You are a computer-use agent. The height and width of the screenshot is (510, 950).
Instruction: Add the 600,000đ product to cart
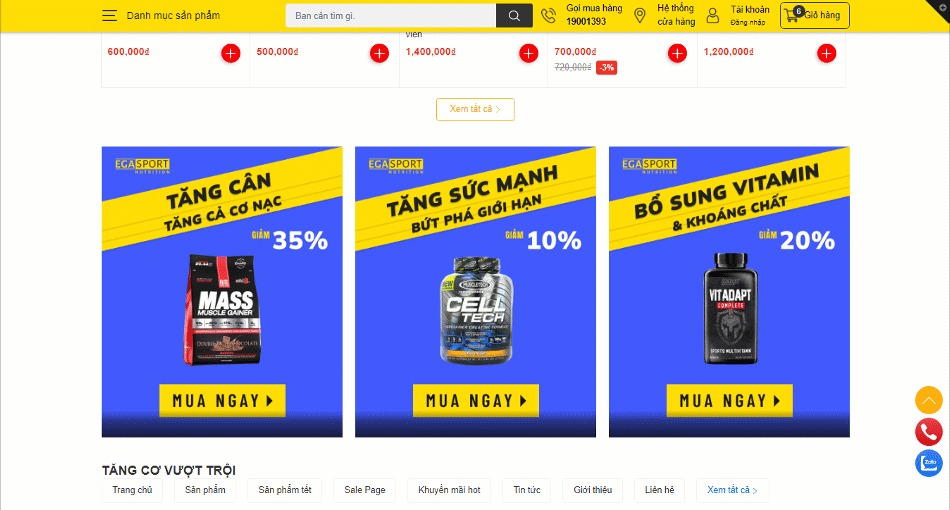(x=230, y=53)
